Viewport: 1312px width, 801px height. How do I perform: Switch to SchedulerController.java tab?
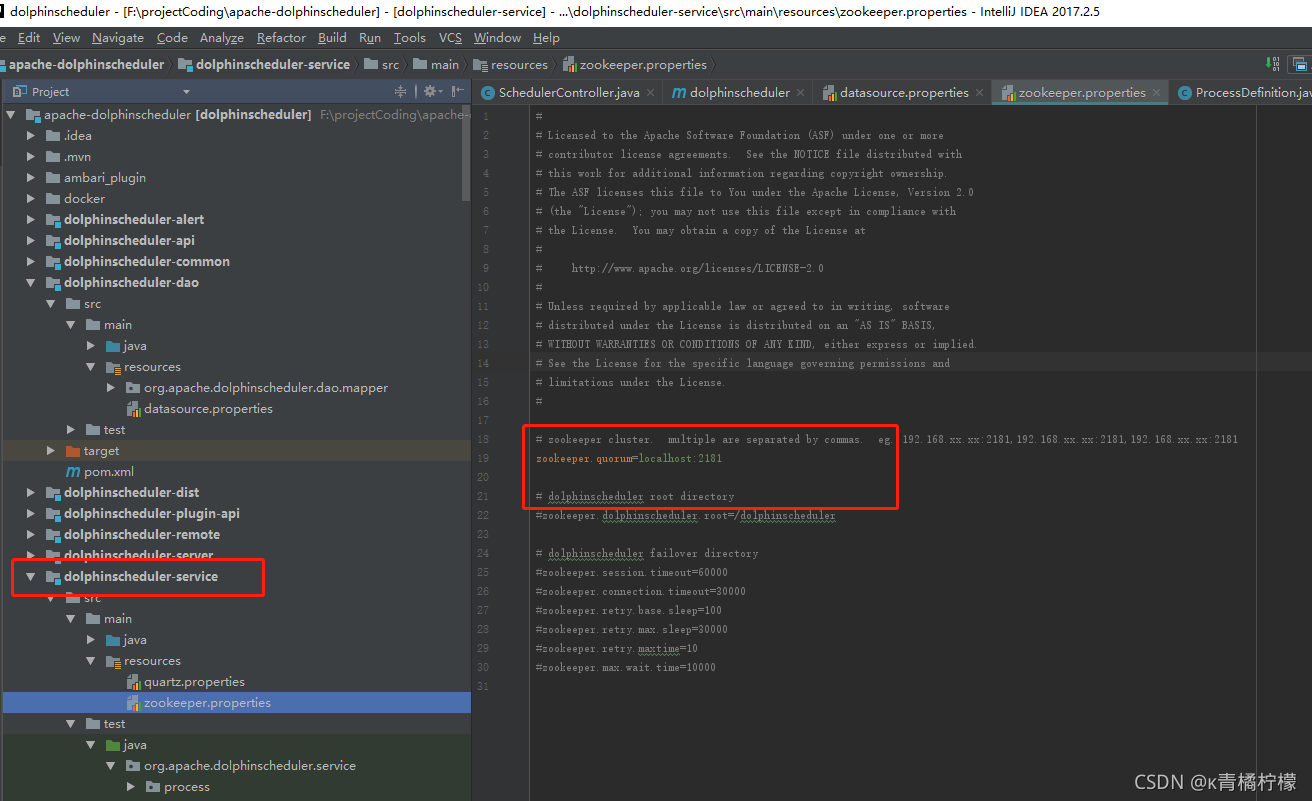[569, 93]
